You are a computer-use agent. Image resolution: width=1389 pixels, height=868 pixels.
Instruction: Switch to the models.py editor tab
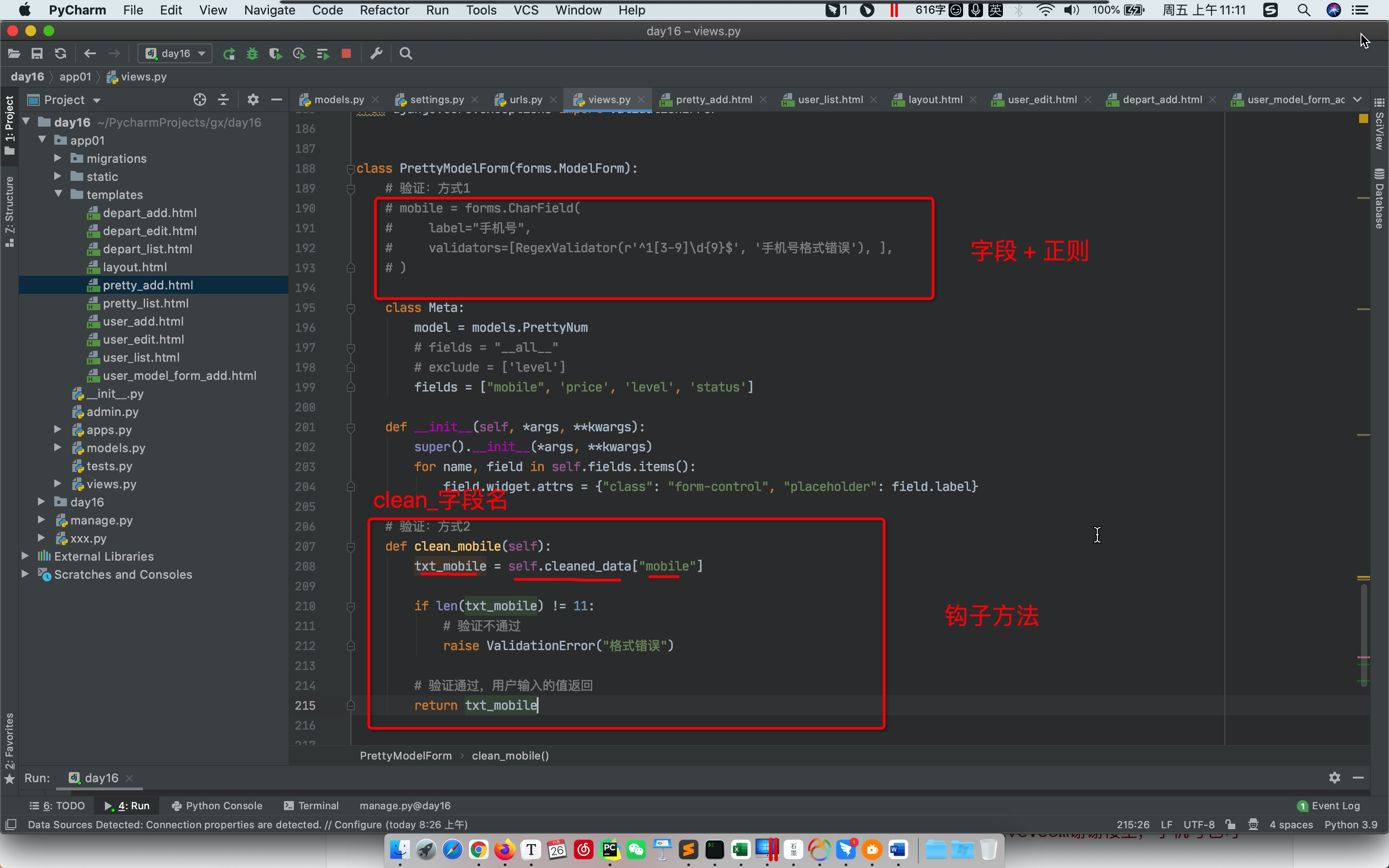click(339, 100)
